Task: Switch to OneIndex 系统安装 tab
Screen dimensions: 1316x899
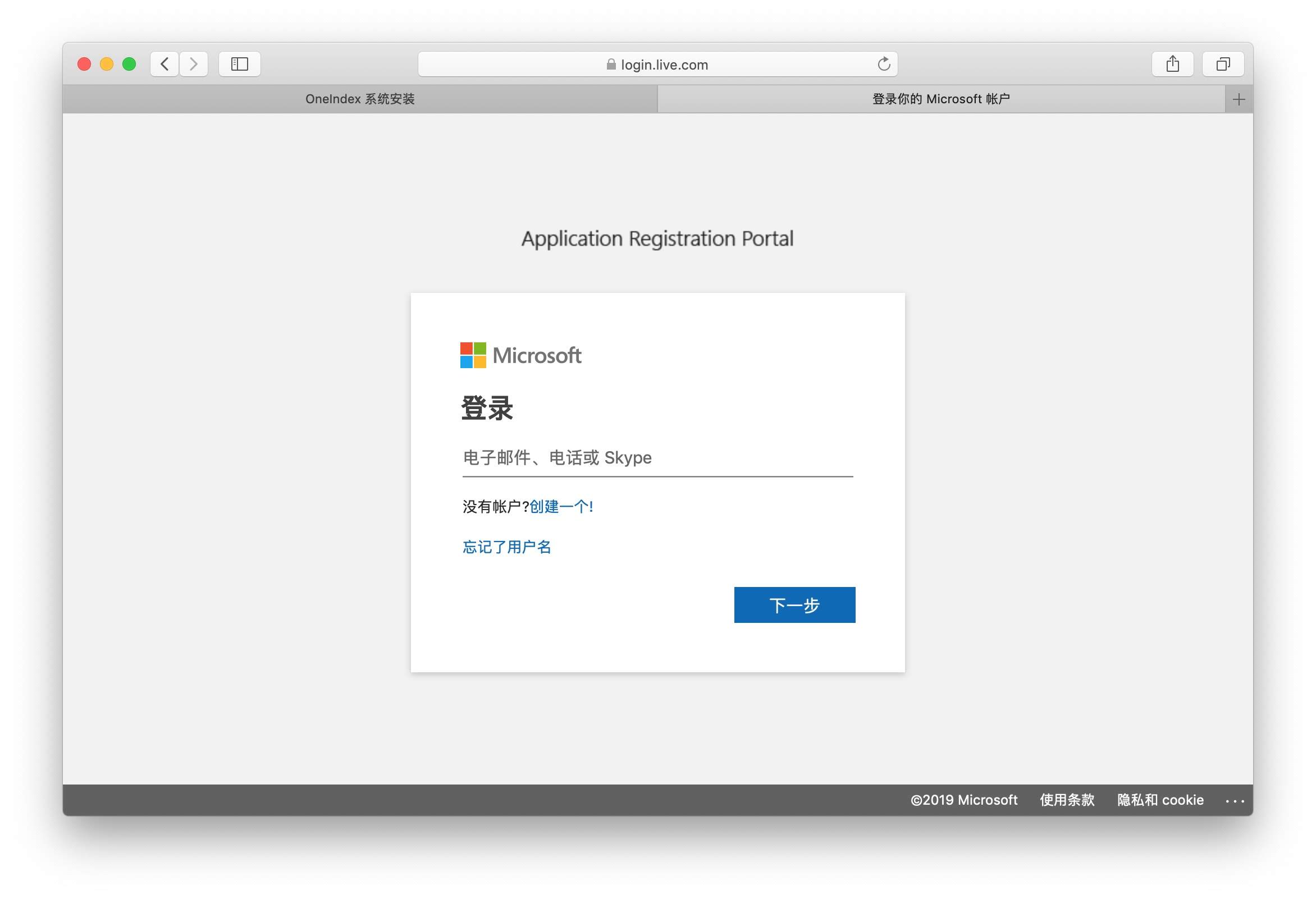Action: [x=359, y=99]
